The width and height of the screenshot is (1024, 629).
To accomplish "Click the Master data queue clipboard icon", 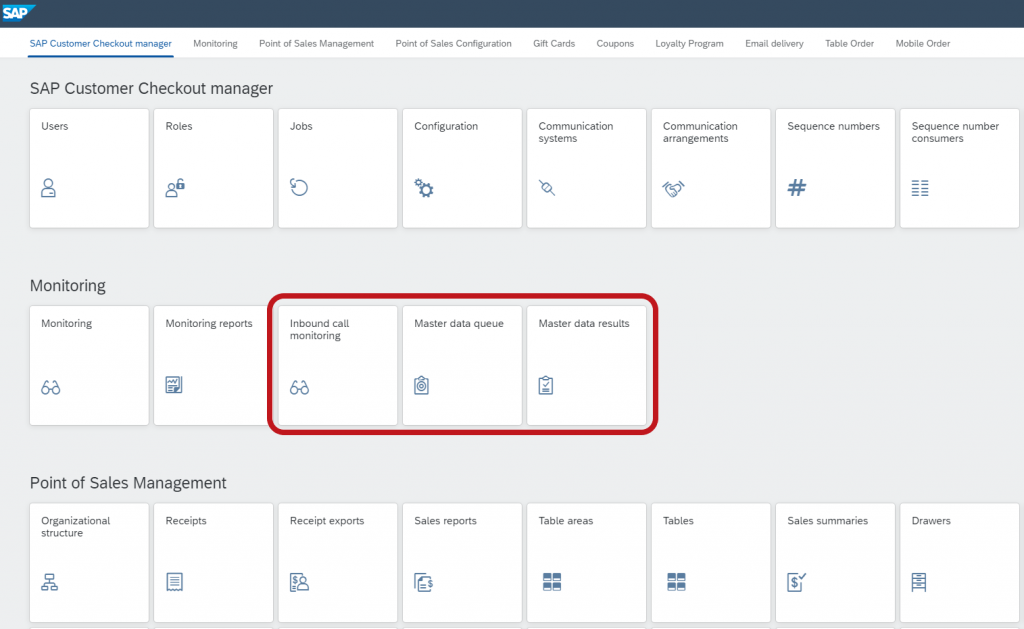I will pos(421,385).
